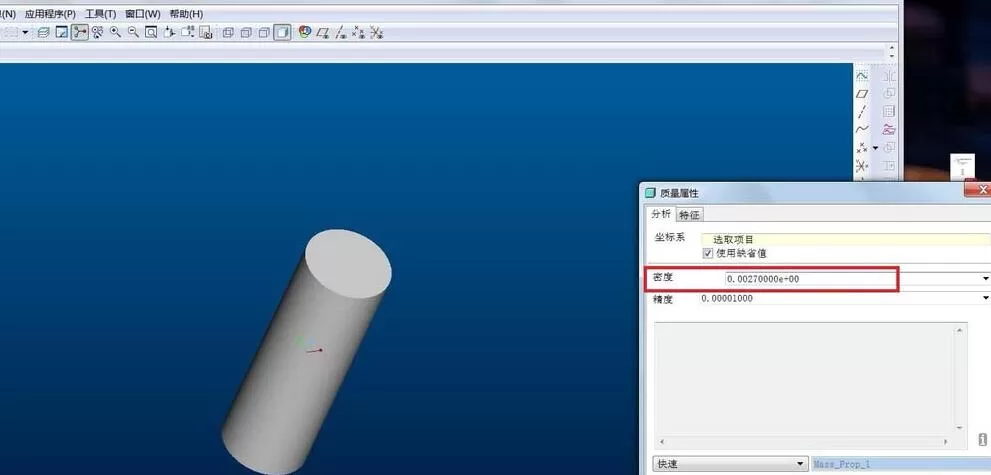Click results box scroll down arrow

[960, 428]
